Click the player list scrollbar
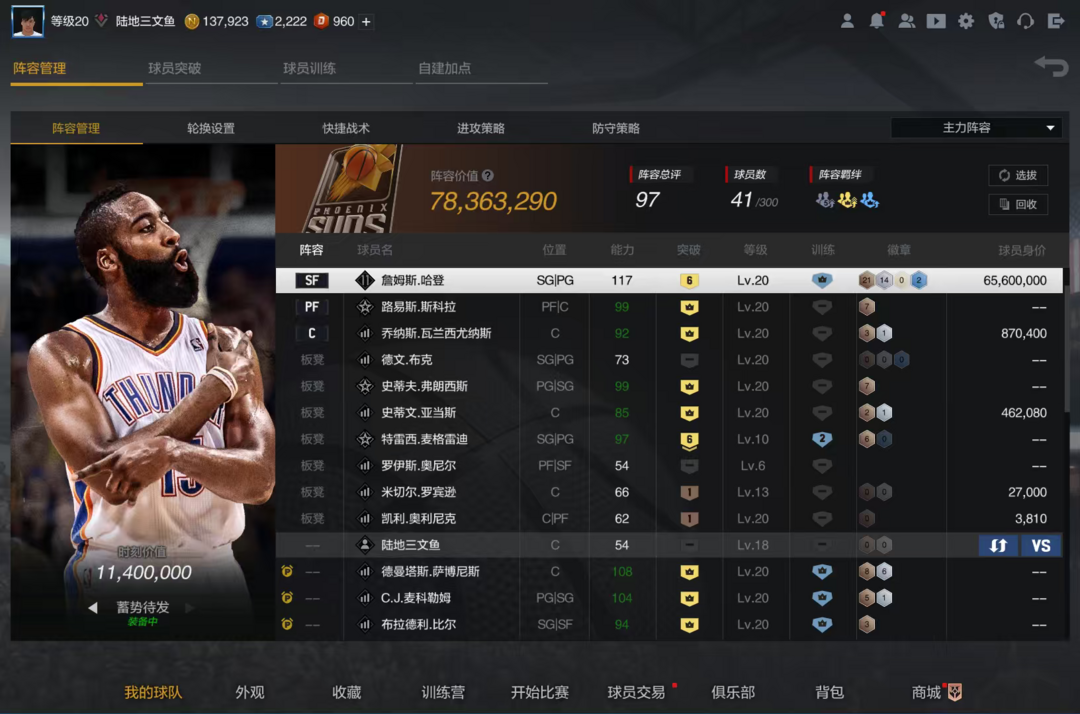This screenshot has width=1080, height=714. 1066,351
